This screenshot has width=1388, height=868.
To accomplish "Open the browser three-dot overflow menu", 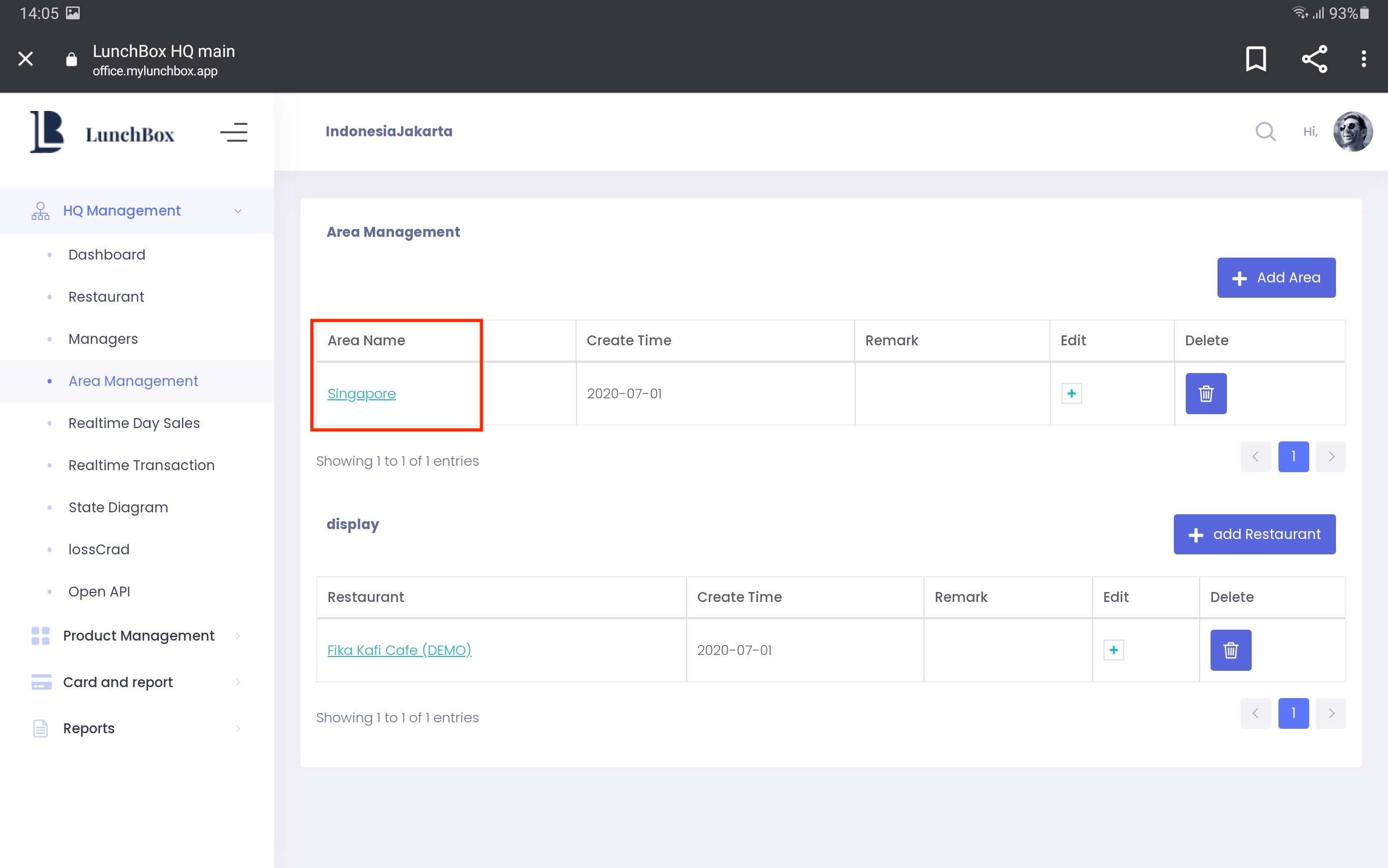I will click(1363, 58).
